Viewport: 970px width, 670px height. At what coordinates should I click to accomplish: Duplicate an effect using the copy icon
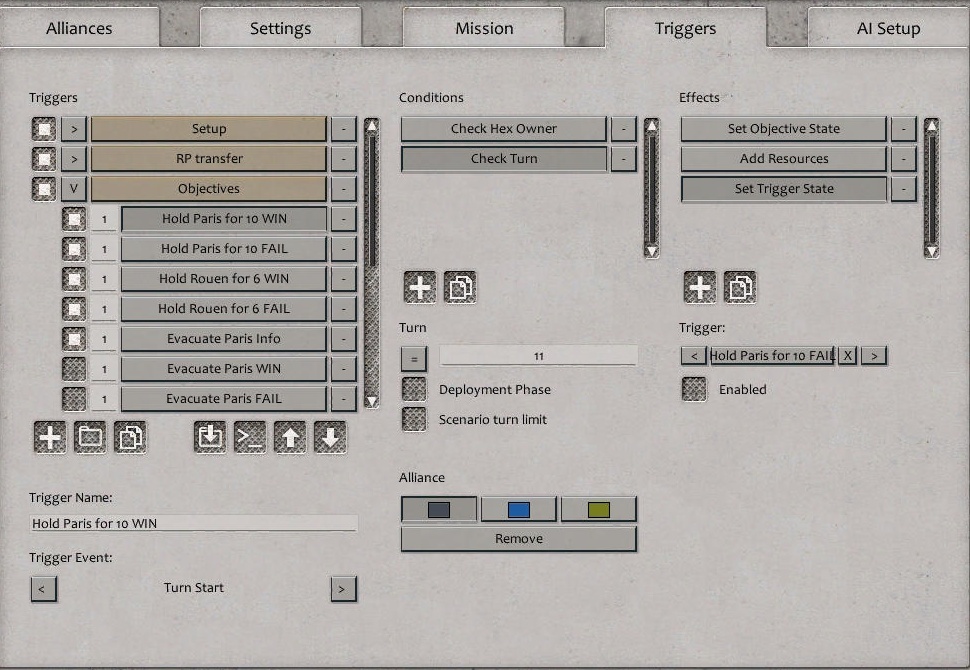coord(739,287)
